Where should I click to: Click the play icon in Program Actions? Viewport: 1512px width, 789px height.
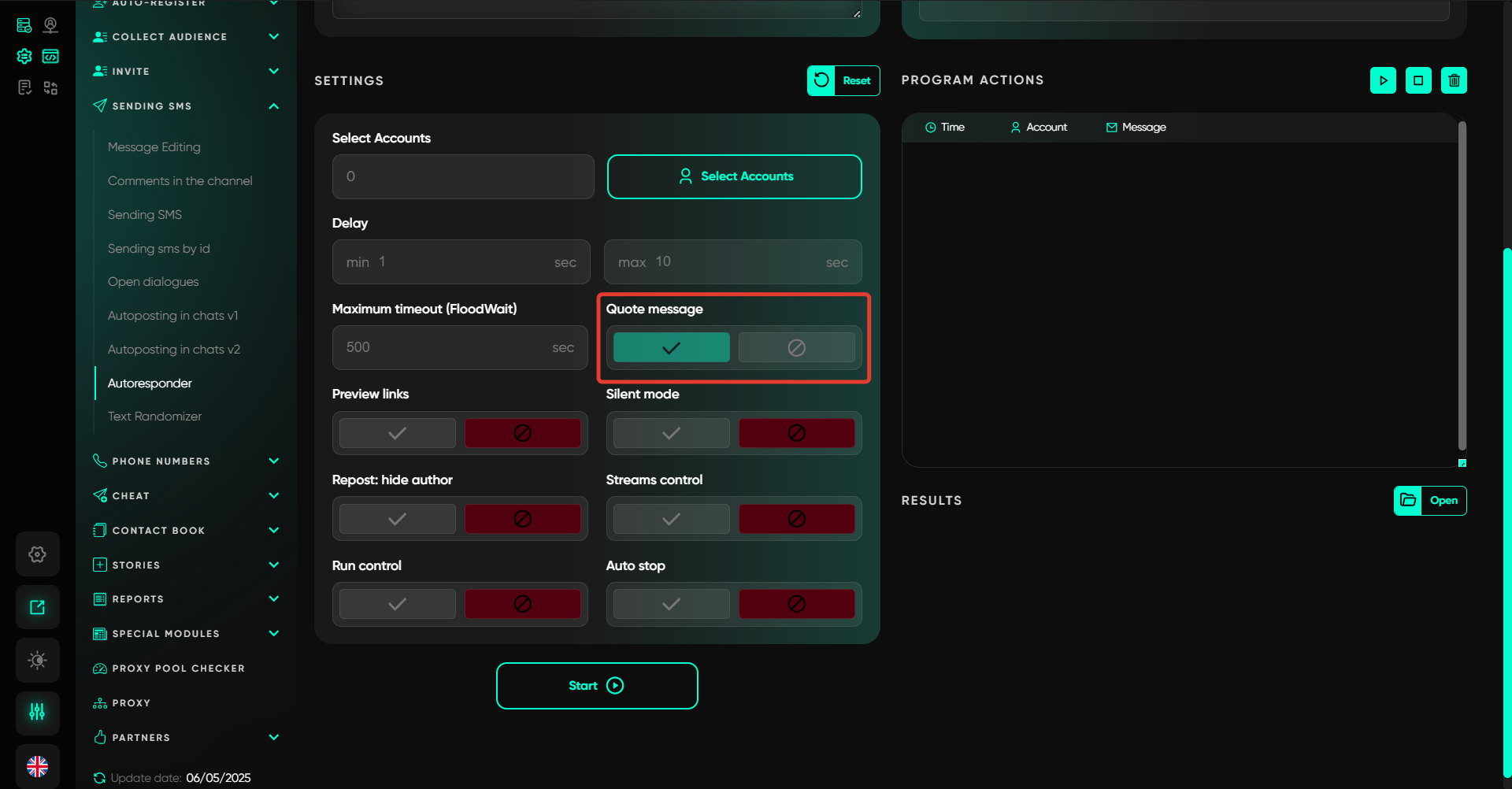click(x=1383, y=80)
